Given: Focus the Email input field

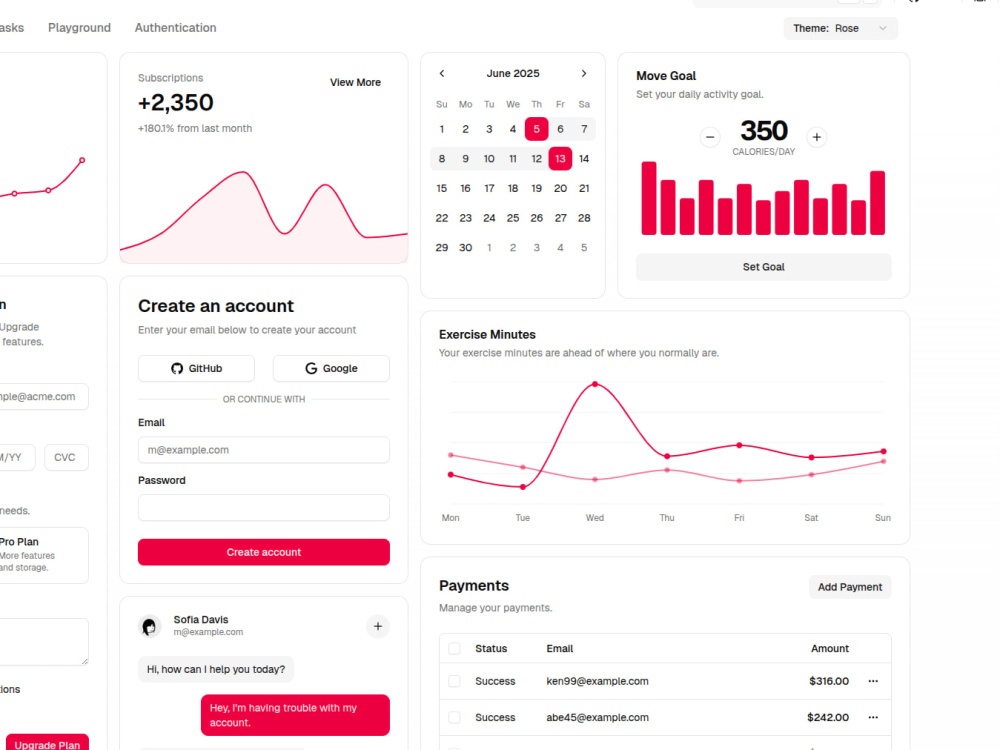Looking at the screenshot, I should [264, 450].
